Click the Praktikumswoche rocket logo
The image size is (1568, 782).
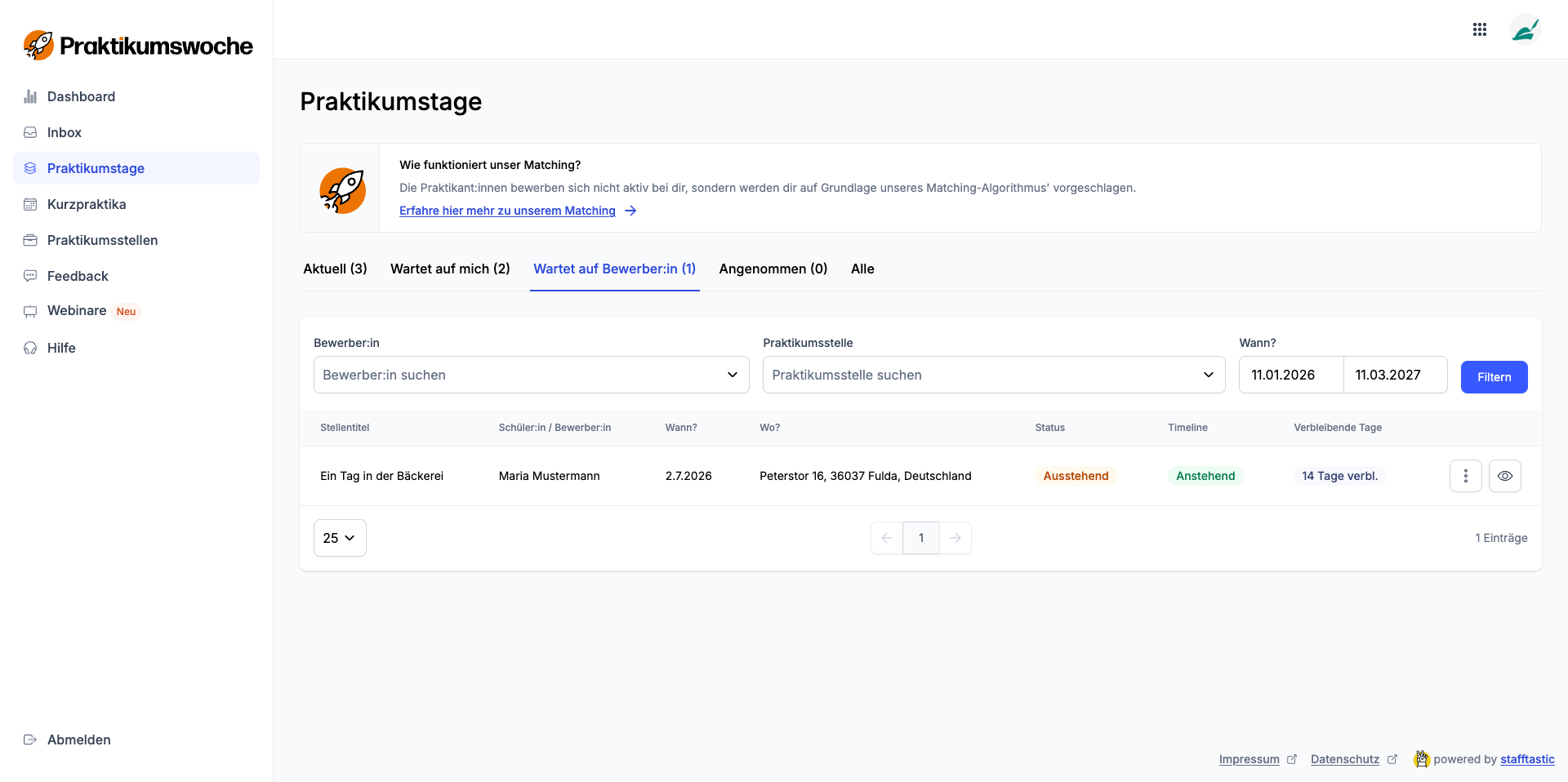(x=38, y=46)
